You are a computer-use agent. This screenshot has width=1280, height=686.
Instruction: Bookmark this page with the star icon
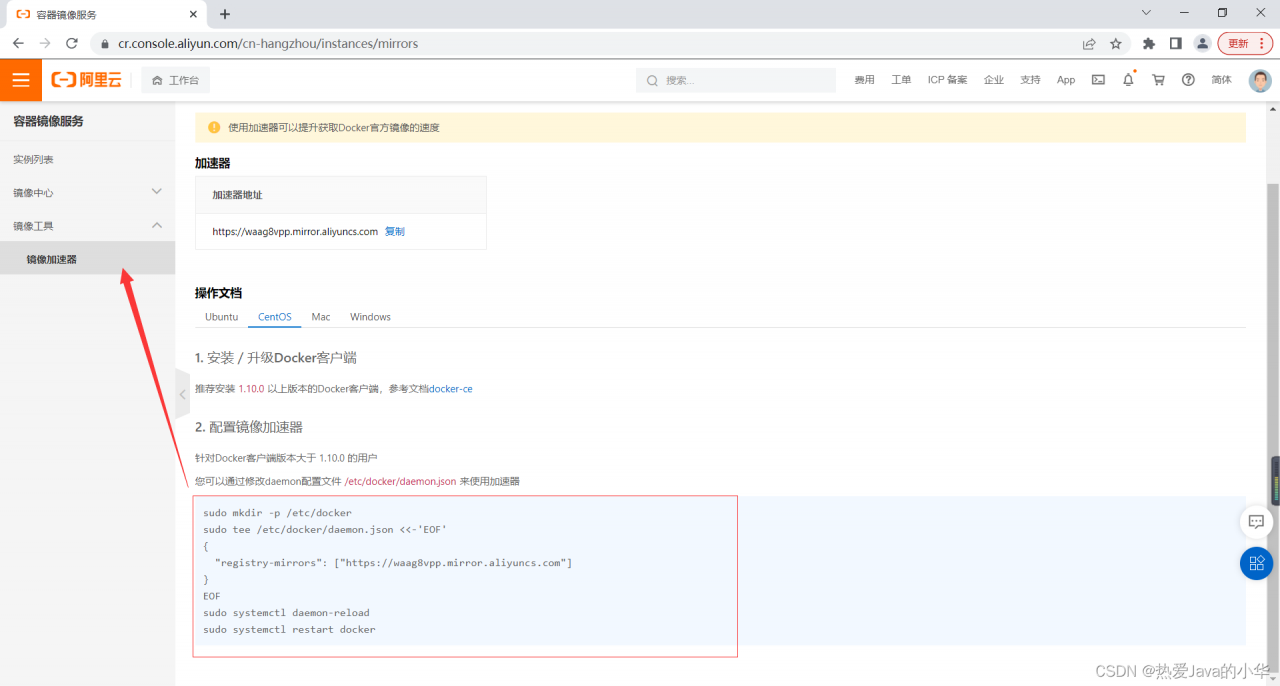click(1116, 44)
